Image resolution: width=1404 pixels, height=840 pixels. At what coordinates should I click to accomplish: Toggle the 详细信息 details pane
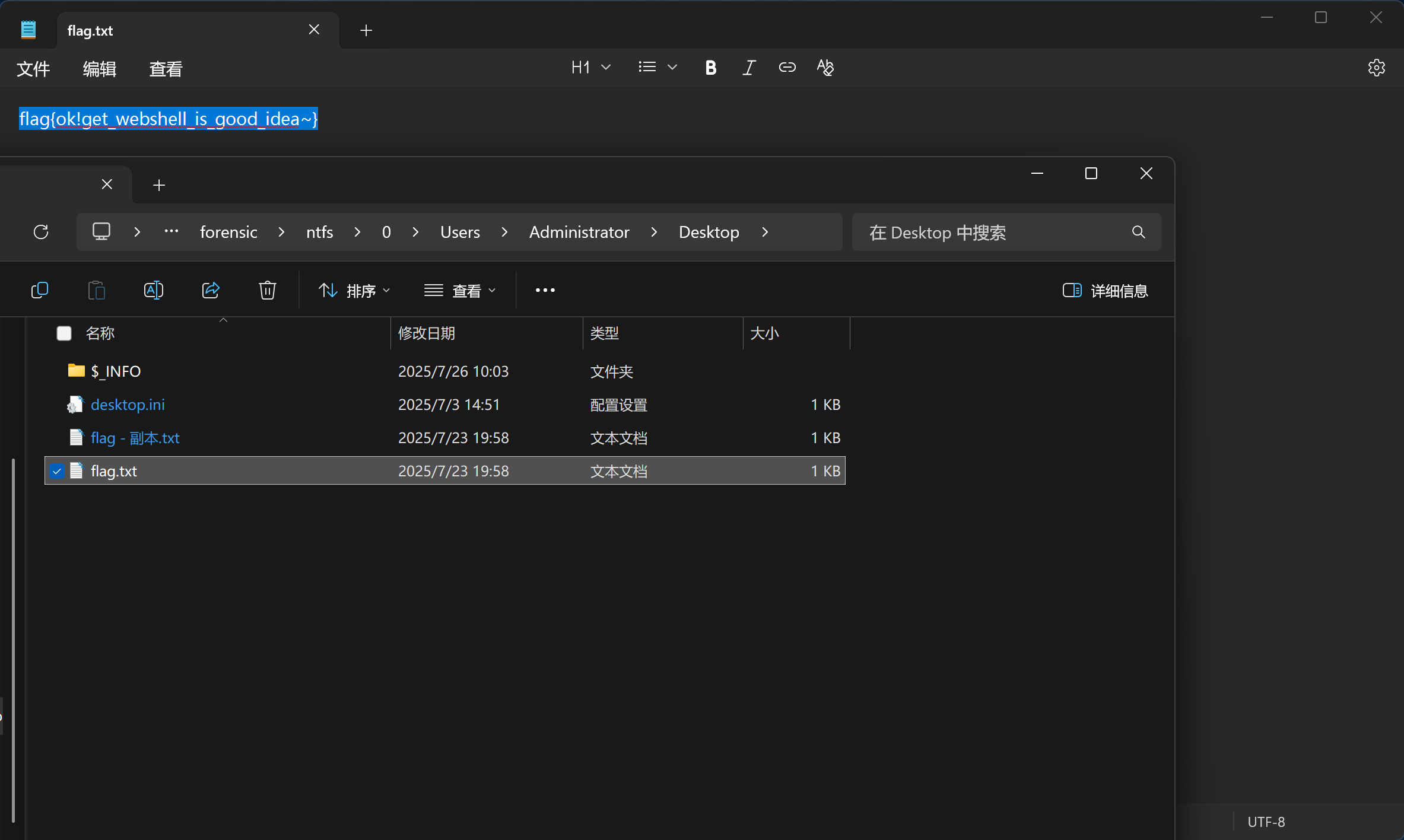[1105, 291]
